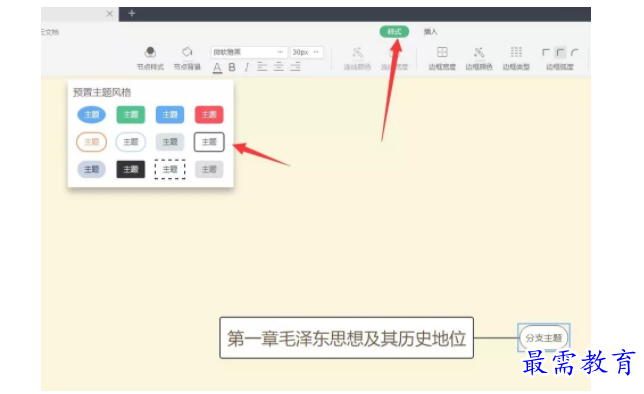Open the 微软雅黑 font family dropdown
This screenshot has width=644, height=394.
coord(248,52)
